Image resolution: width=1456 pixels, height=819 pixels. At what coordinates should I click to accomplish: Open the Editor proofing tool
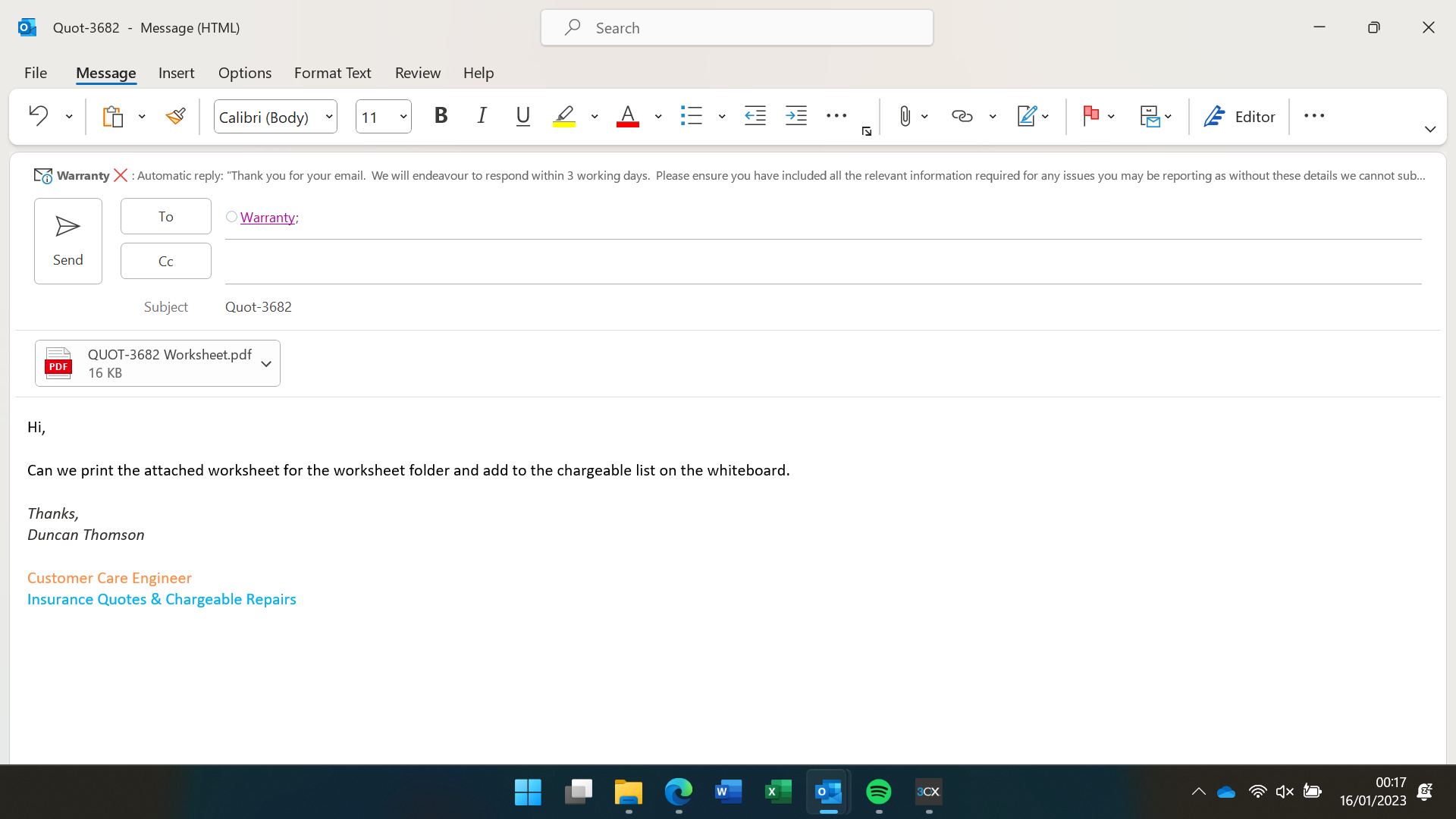tap(1239, 116)
